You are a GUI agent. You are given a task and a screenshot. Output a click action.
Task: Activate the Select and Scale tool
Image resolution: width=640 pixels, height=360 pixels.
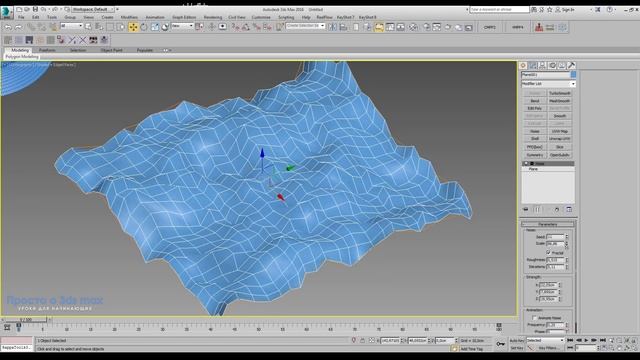(155, 27)
